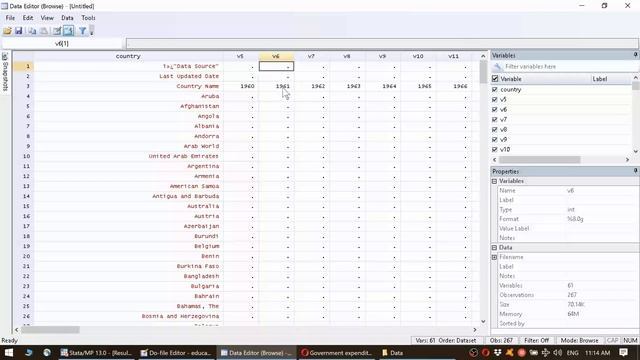Collapse the Variables section in Properties
Image resolution: width=640 pixels, height=360 pixels.
(494, 181)
